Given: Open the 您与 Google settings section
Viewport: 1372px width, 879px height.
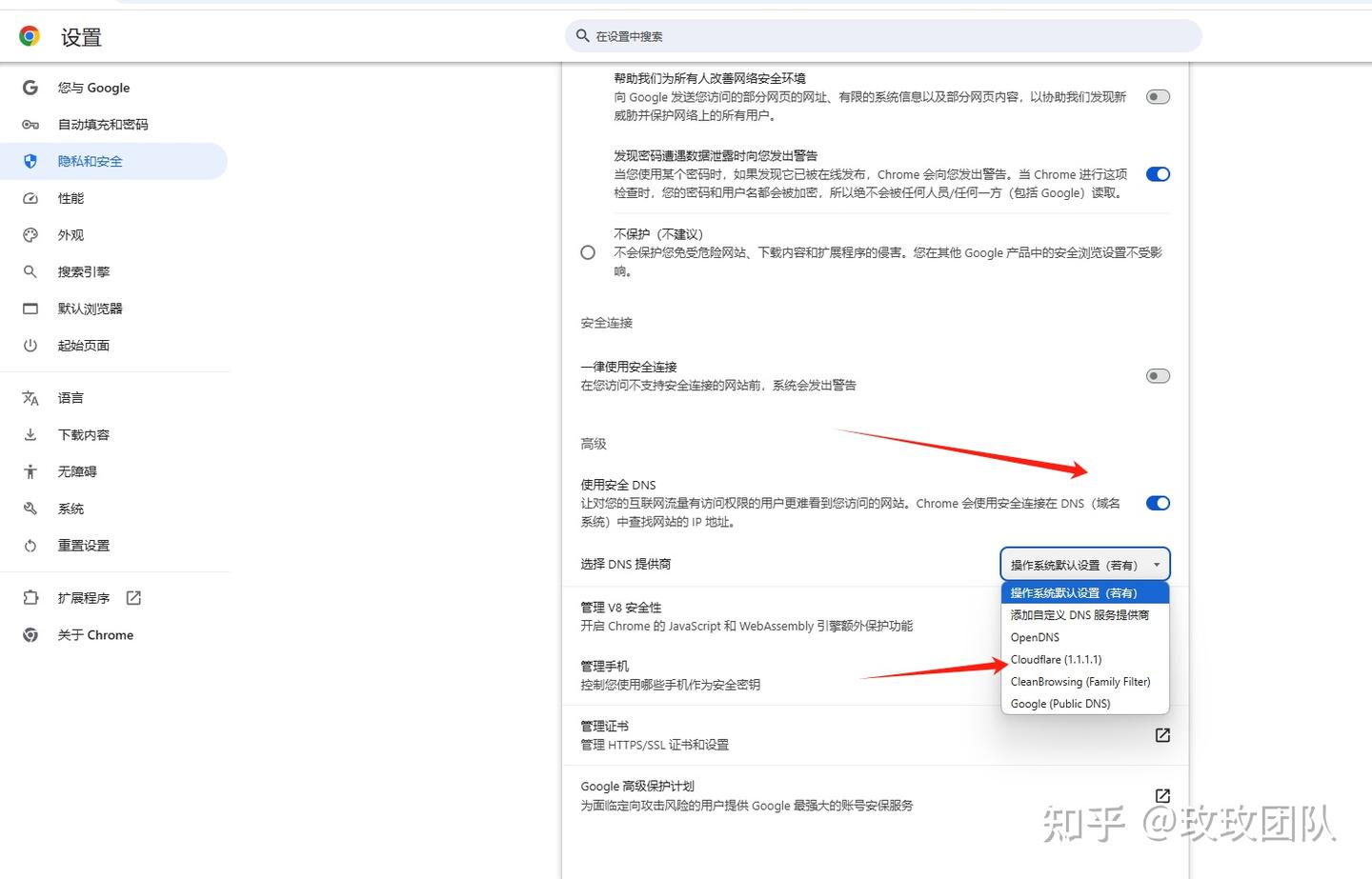Looking at the screenshot, I should point(92,88).
